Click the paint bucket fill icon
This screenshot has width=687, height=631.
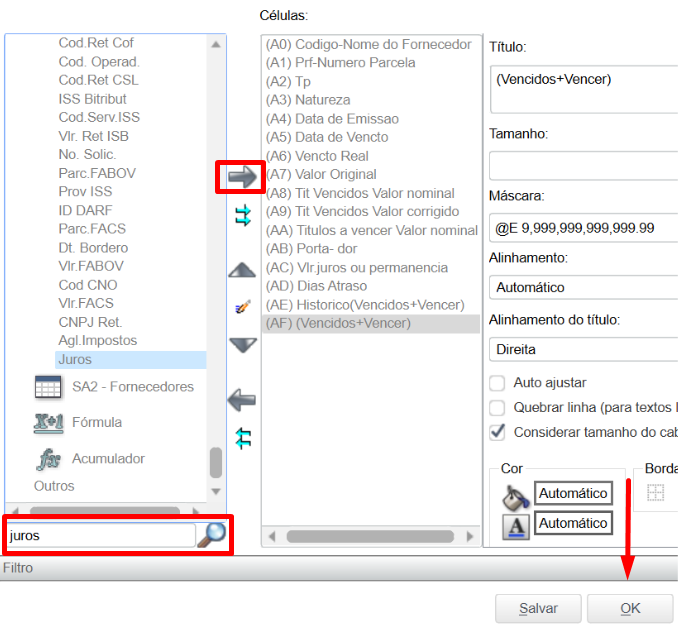pos(515,498)
